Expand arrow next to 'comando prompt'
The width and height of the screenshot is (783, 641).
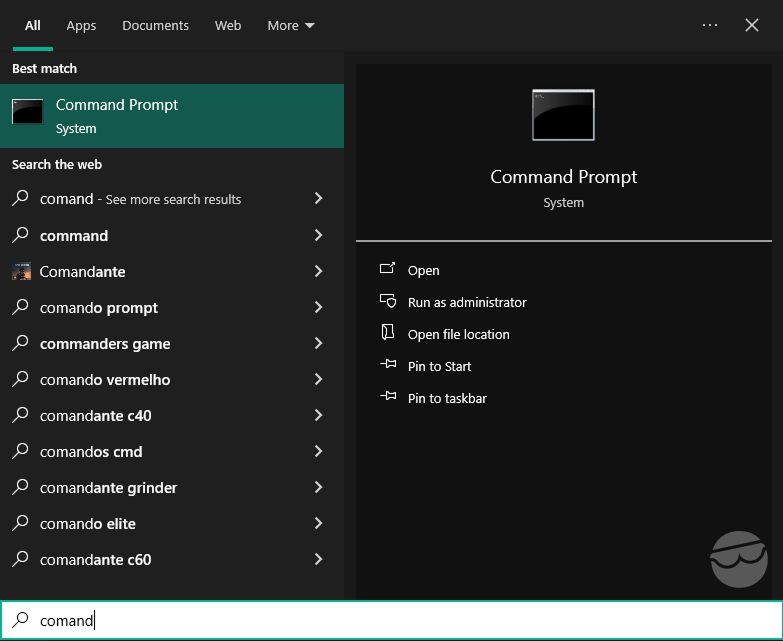319,307
